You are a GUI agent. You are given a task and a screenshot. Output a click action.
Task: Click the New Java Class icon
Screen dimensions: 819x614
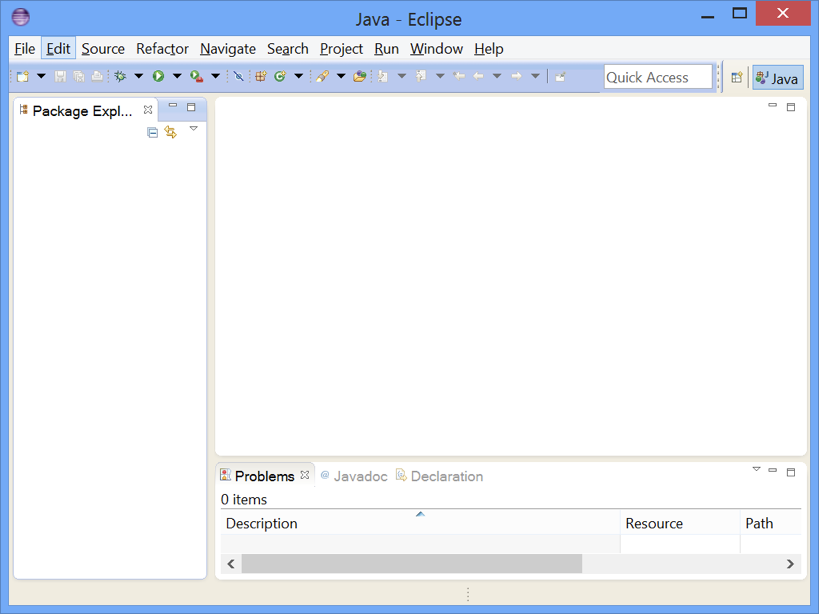coord(280,77)
